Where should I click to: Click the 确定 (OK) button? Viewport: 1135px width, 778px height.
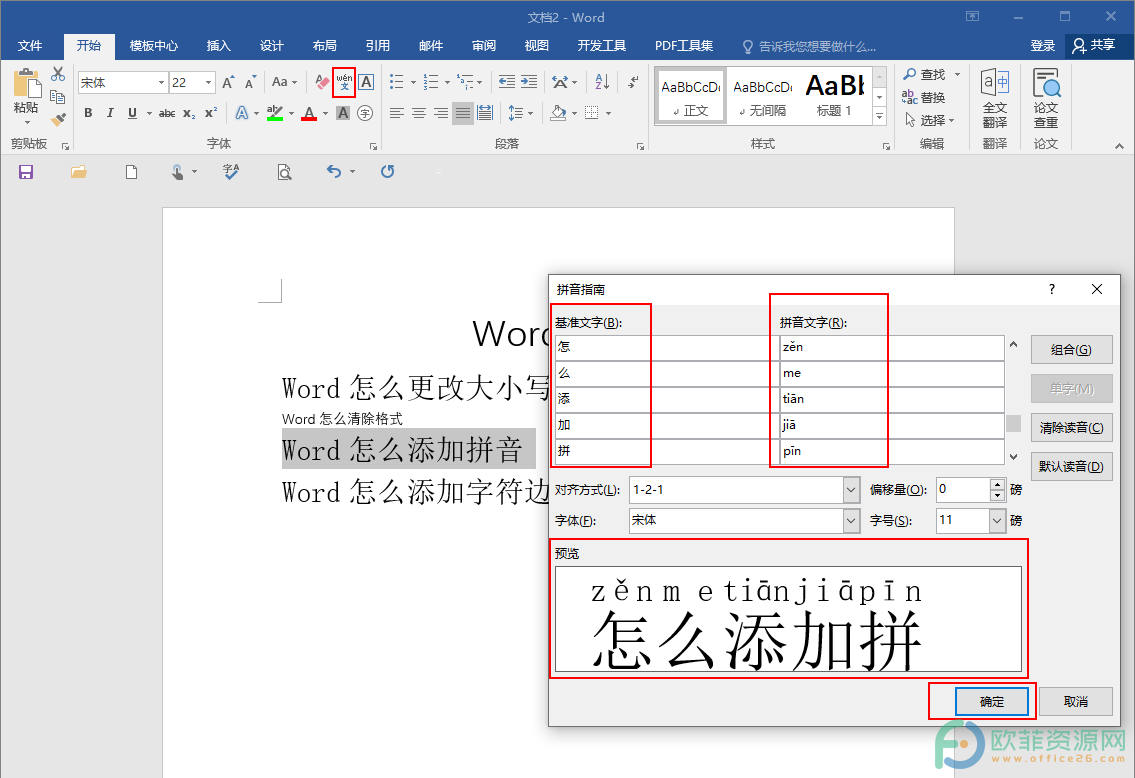pyautogui.click(x=992, y=701)
